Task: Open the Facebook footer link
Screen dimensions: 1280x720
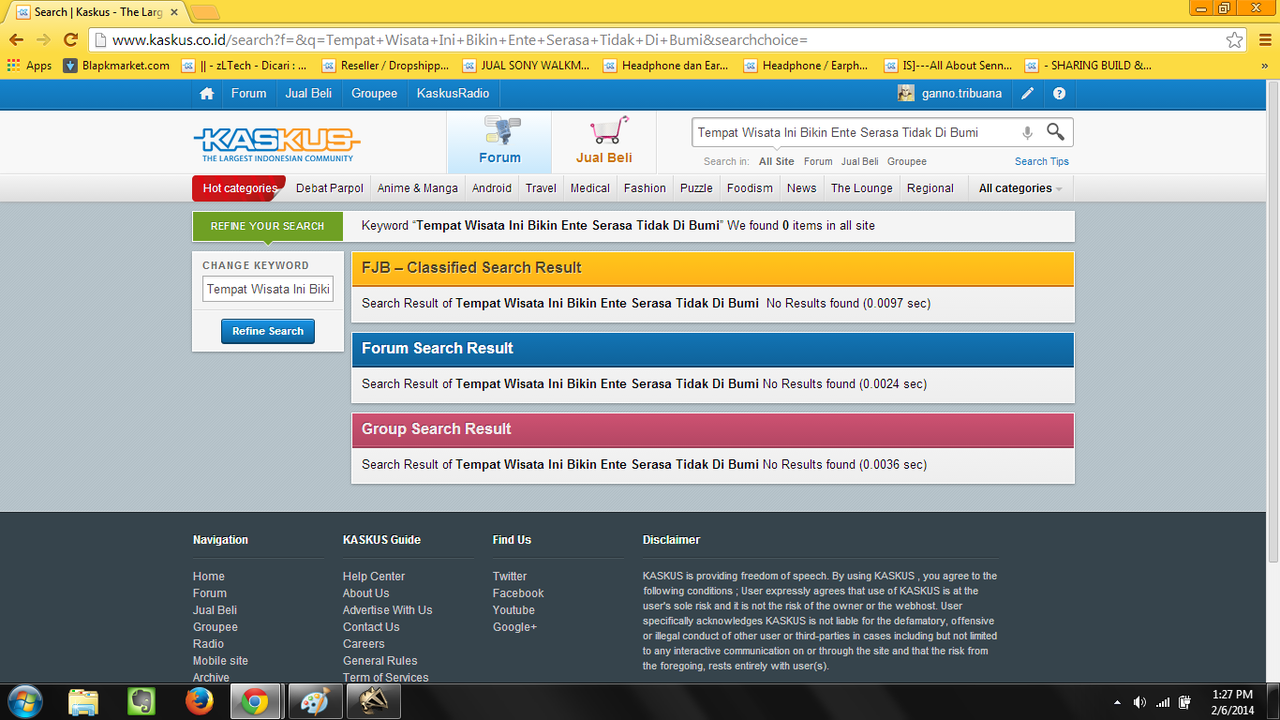Action: (518, 593)
